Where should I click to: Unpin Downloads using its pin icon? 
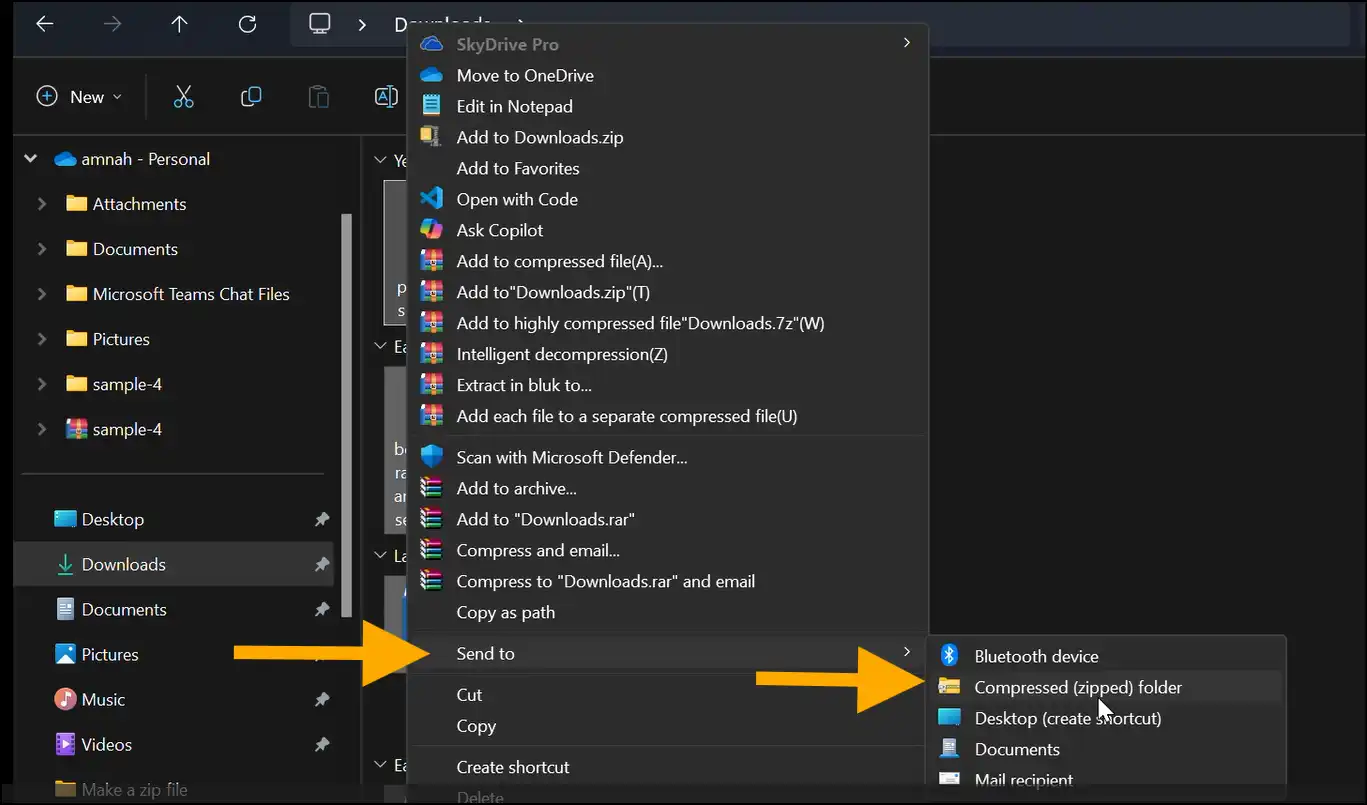pos(322,564)
